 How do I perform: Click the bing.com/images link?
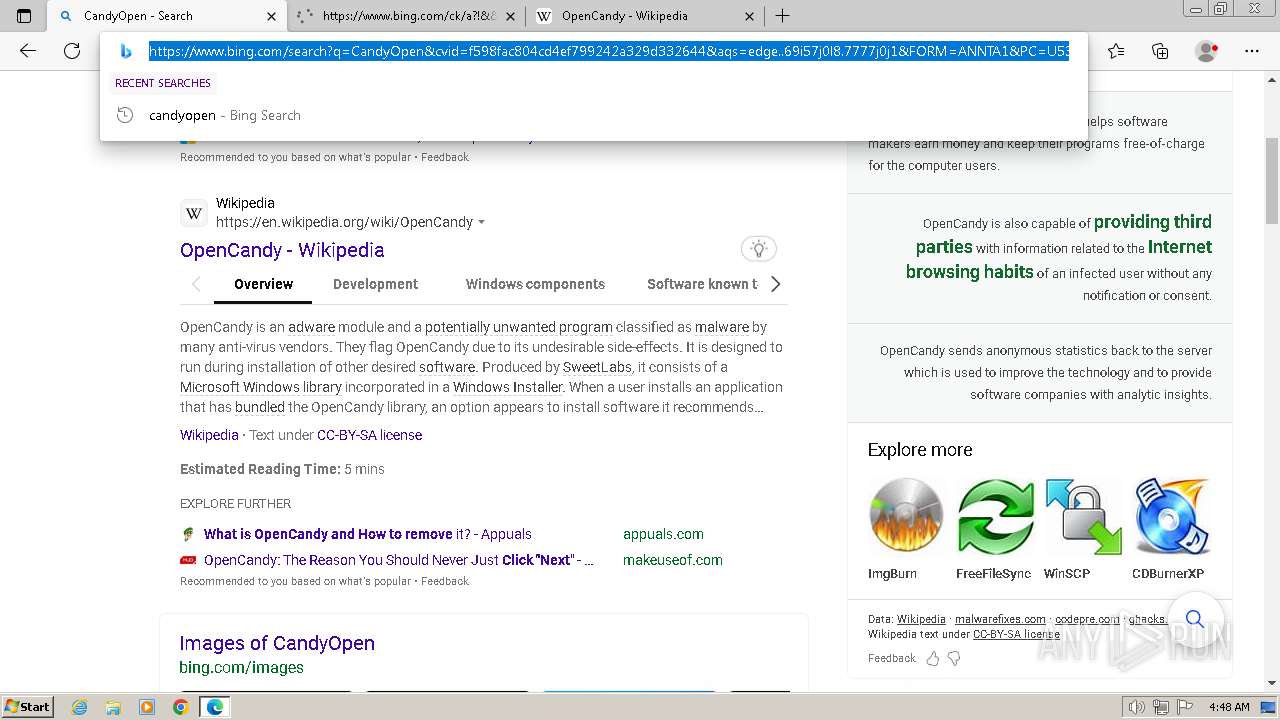click(241, 667)
